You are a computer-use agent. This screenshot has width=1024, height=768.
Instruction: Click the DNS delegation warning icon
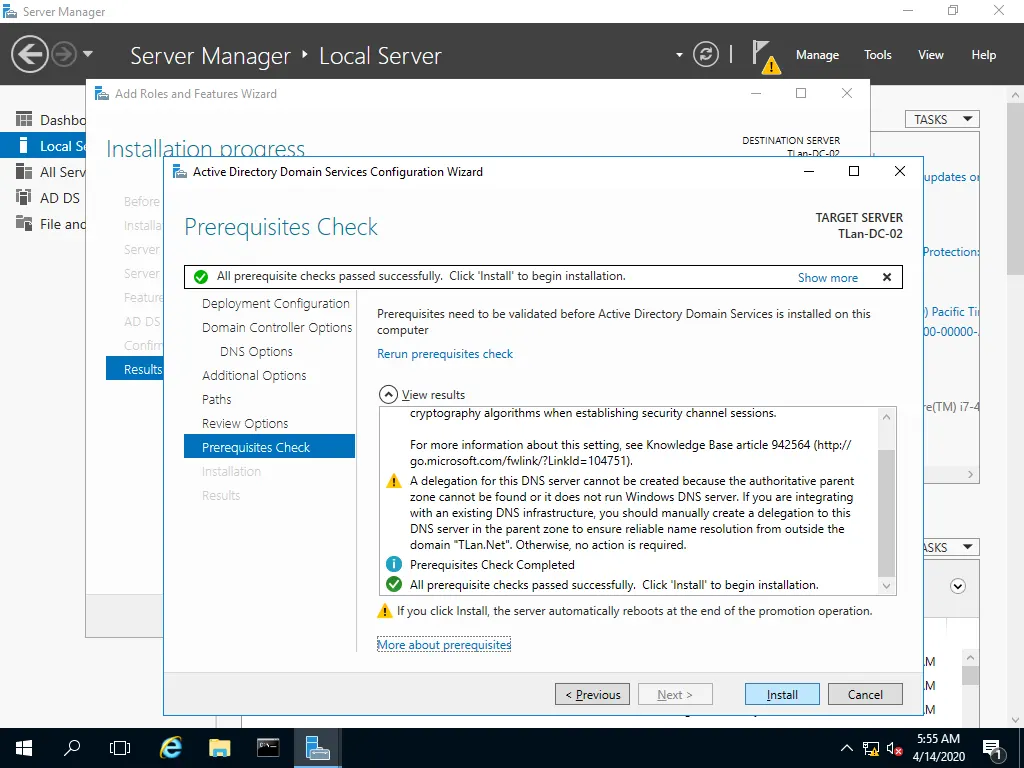pyautogui.click(x=394, y=482)
